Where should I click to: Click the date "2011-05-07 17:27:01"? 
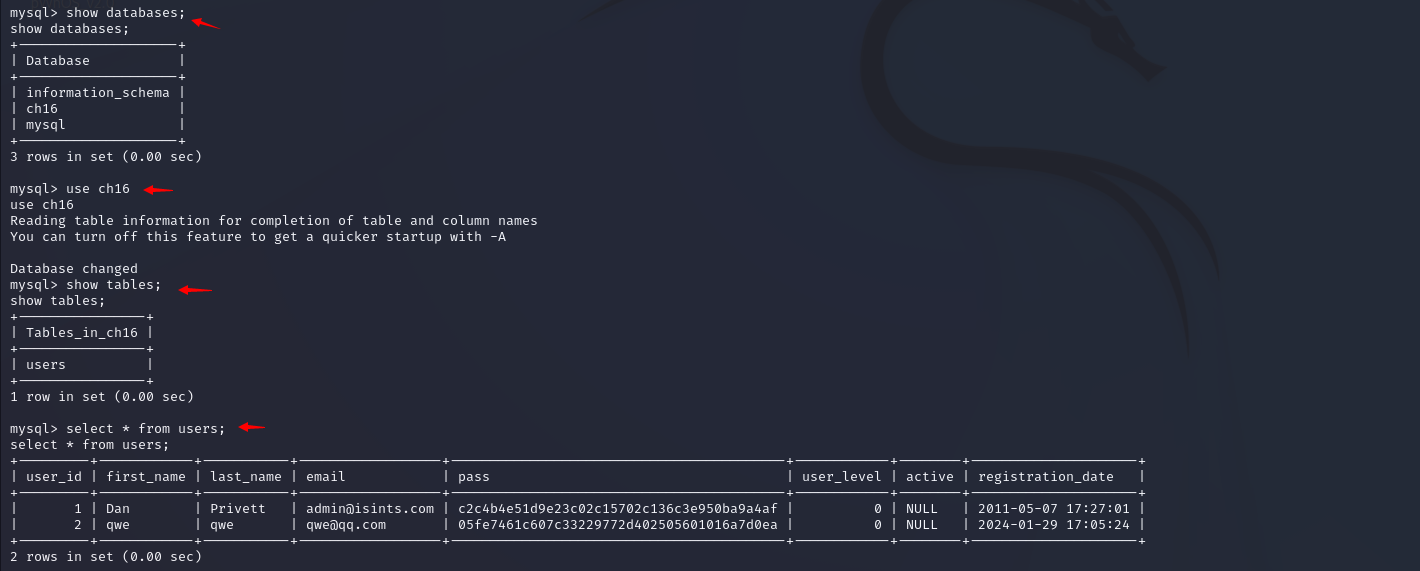pos(1054,508)
